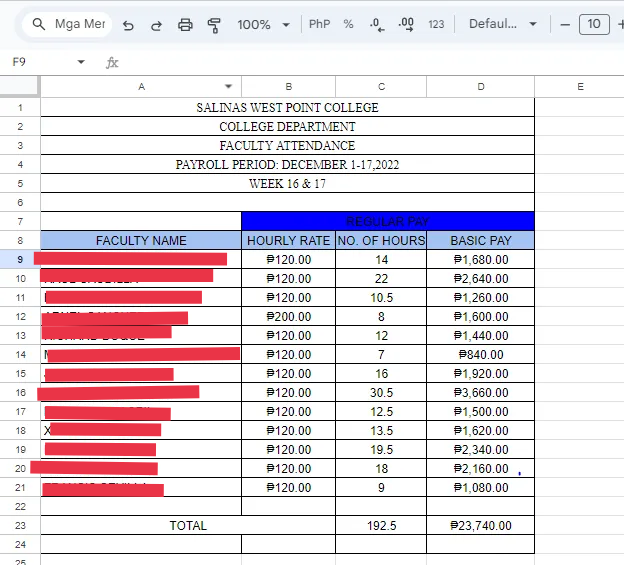
Task: Click the ₱1,680.00 basic pay cell
Action: [x=481, y=259]
